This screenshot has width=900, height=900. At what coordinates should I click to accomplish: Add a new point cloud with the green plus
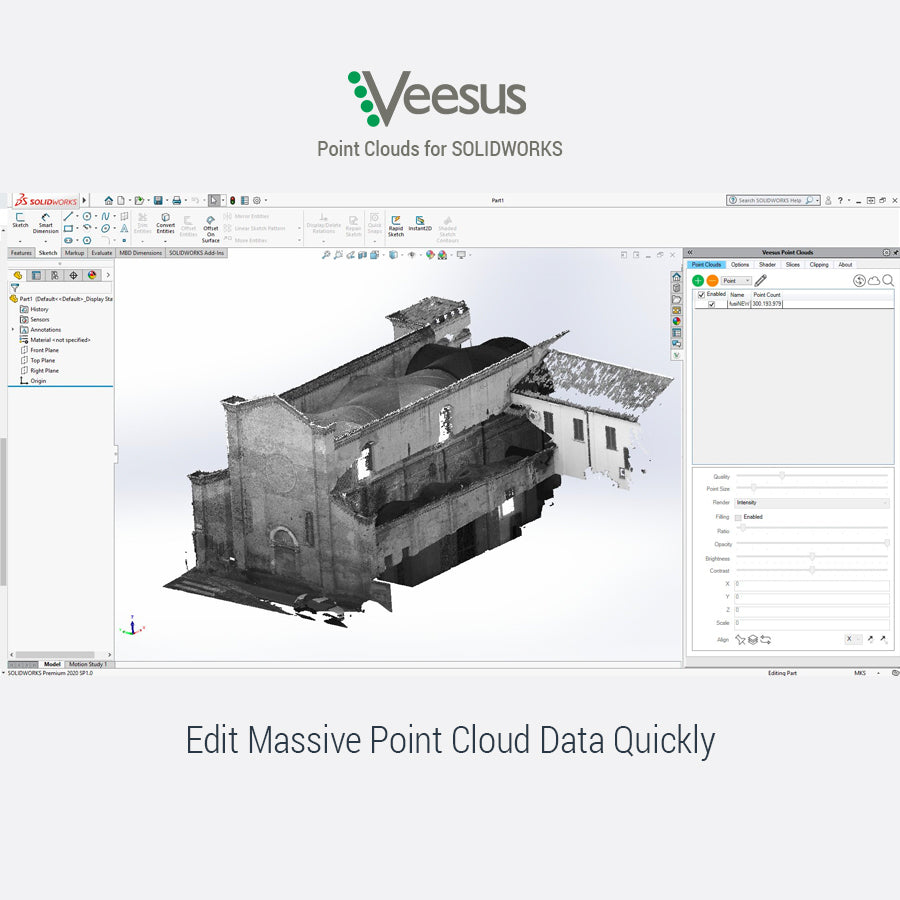click(x=697, y=280)
